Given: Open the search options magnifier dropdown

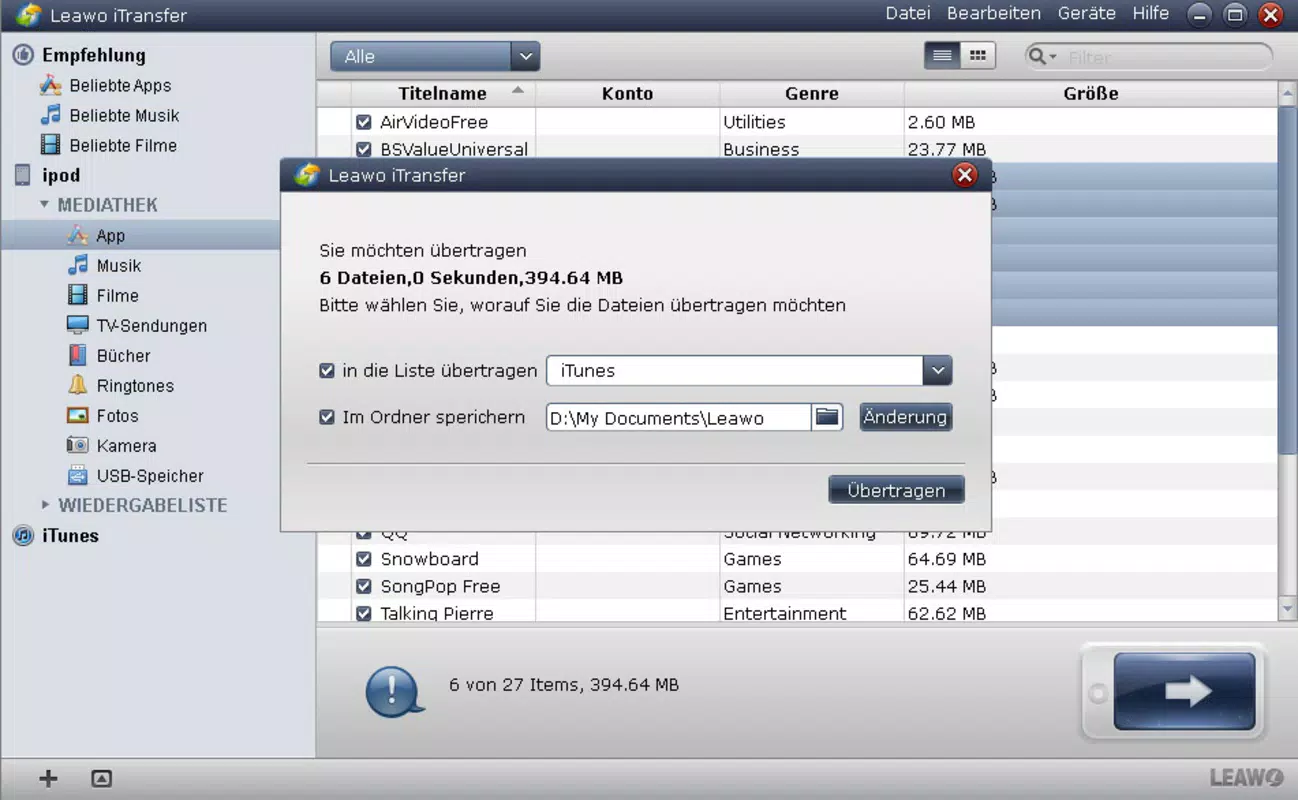Looking at the screenshot, I should [1043, 57].
